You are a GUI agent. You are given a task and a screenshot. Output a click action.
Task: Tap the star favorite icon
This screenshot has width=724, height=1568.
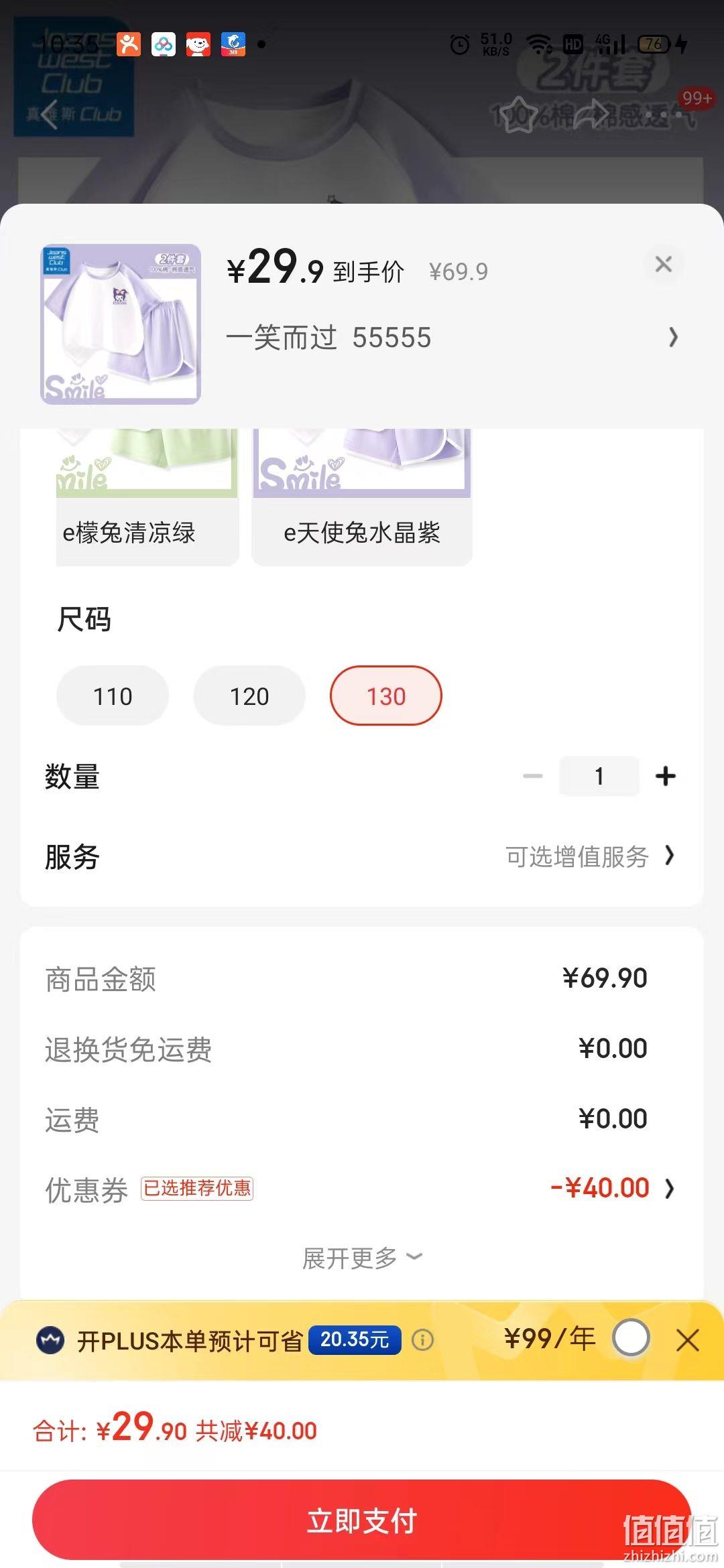(518, 114)
